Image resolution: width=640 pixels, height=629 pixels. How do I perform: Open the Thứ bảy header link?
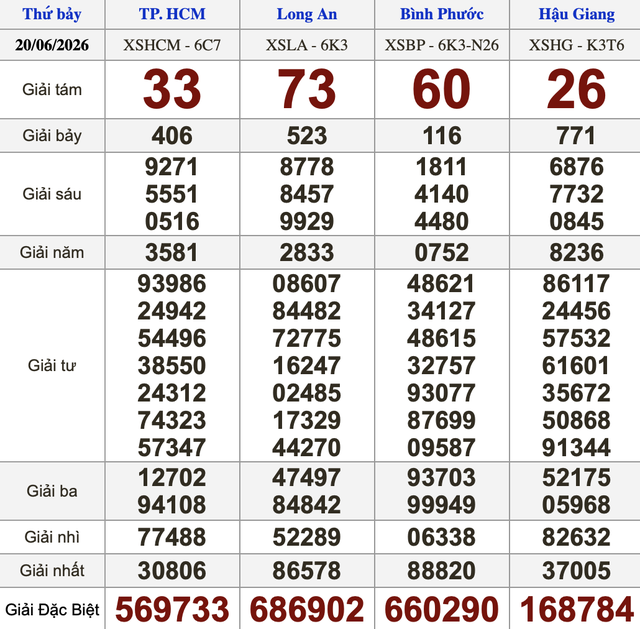52,14
